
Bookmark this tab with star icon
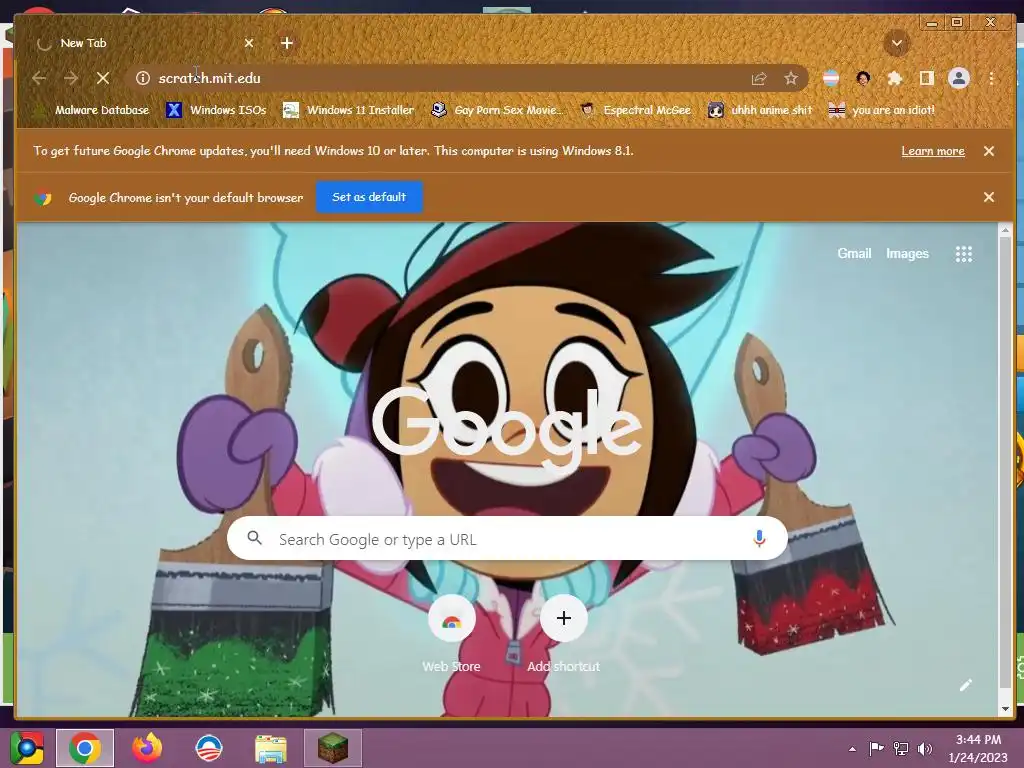point(791,78)
